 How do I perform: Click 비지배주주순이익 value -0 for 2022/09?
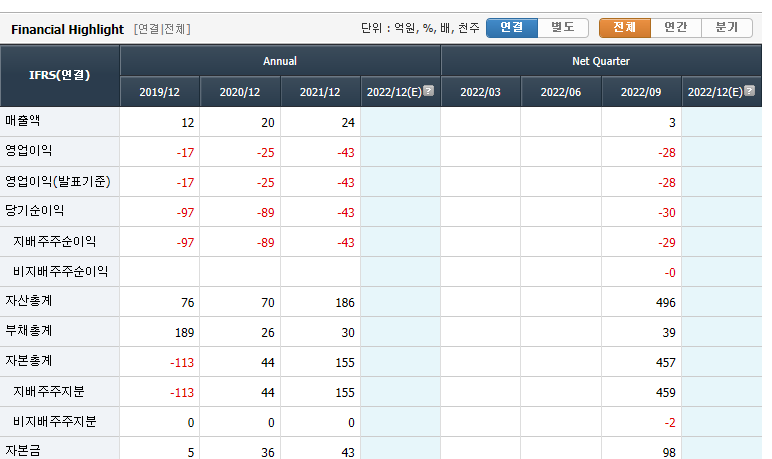670,273
